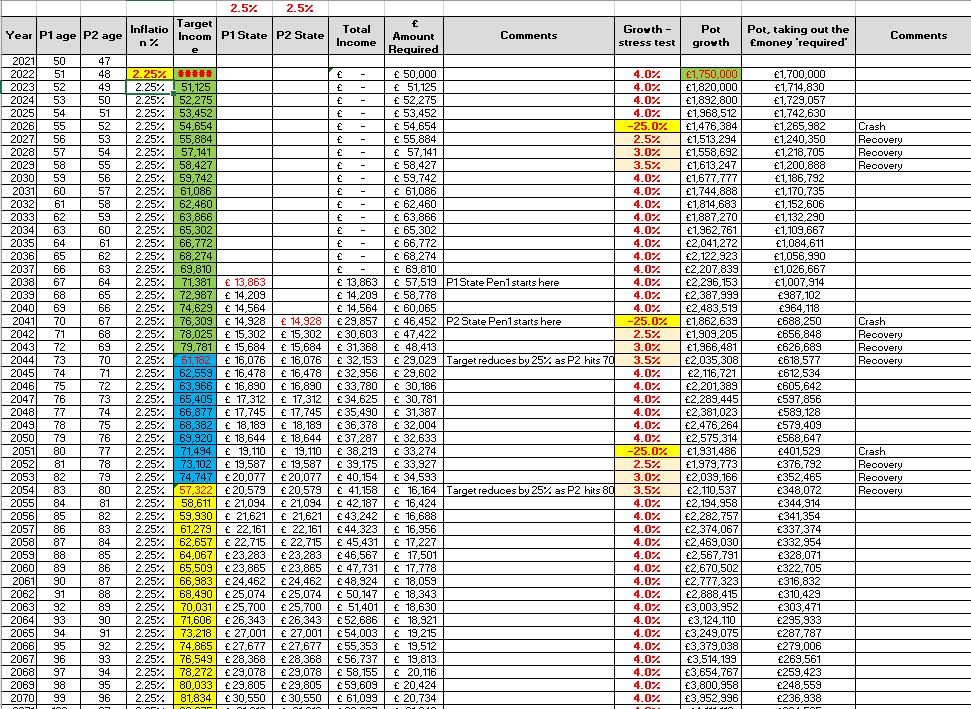The image size is (971, 709).
Task: Click the yellow "57,322" target income cell
Action: click(195, 490)
